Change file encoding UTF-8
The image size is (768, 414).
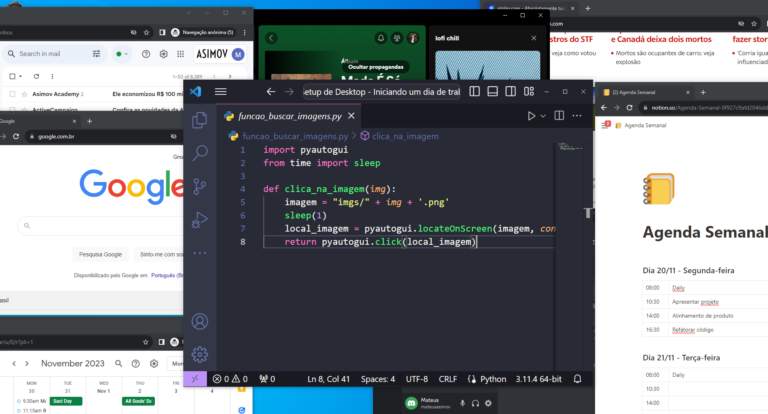(x=417, y=379)
